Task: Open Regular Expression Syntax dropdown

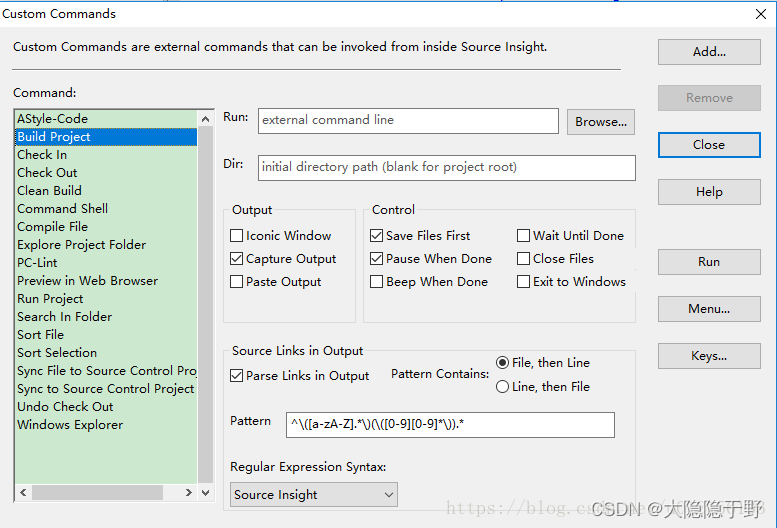Action: click(x=314, y=494)
